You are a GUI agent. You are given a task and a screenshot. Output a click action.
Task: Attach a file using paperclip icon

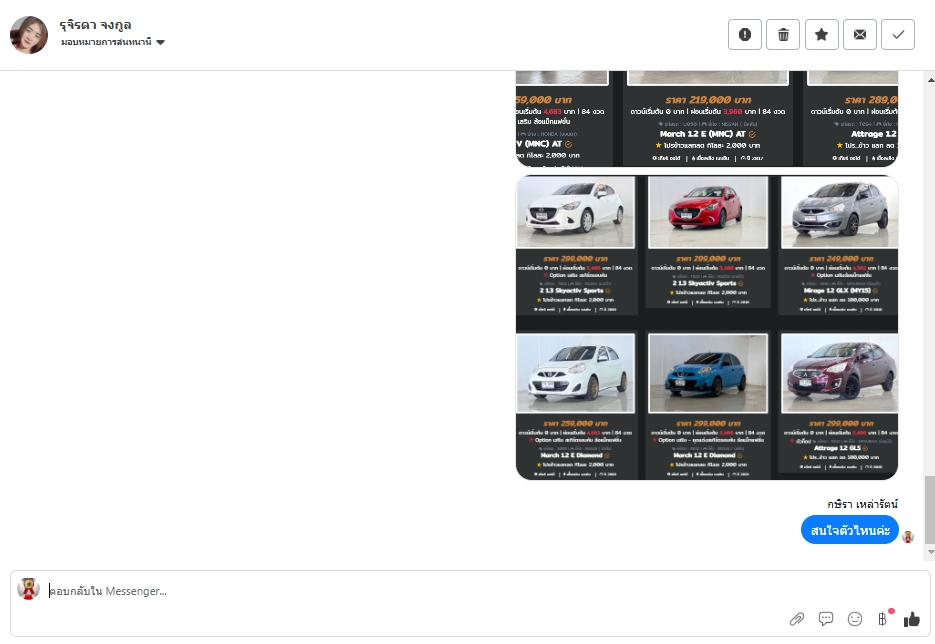[x=797, y=619]
